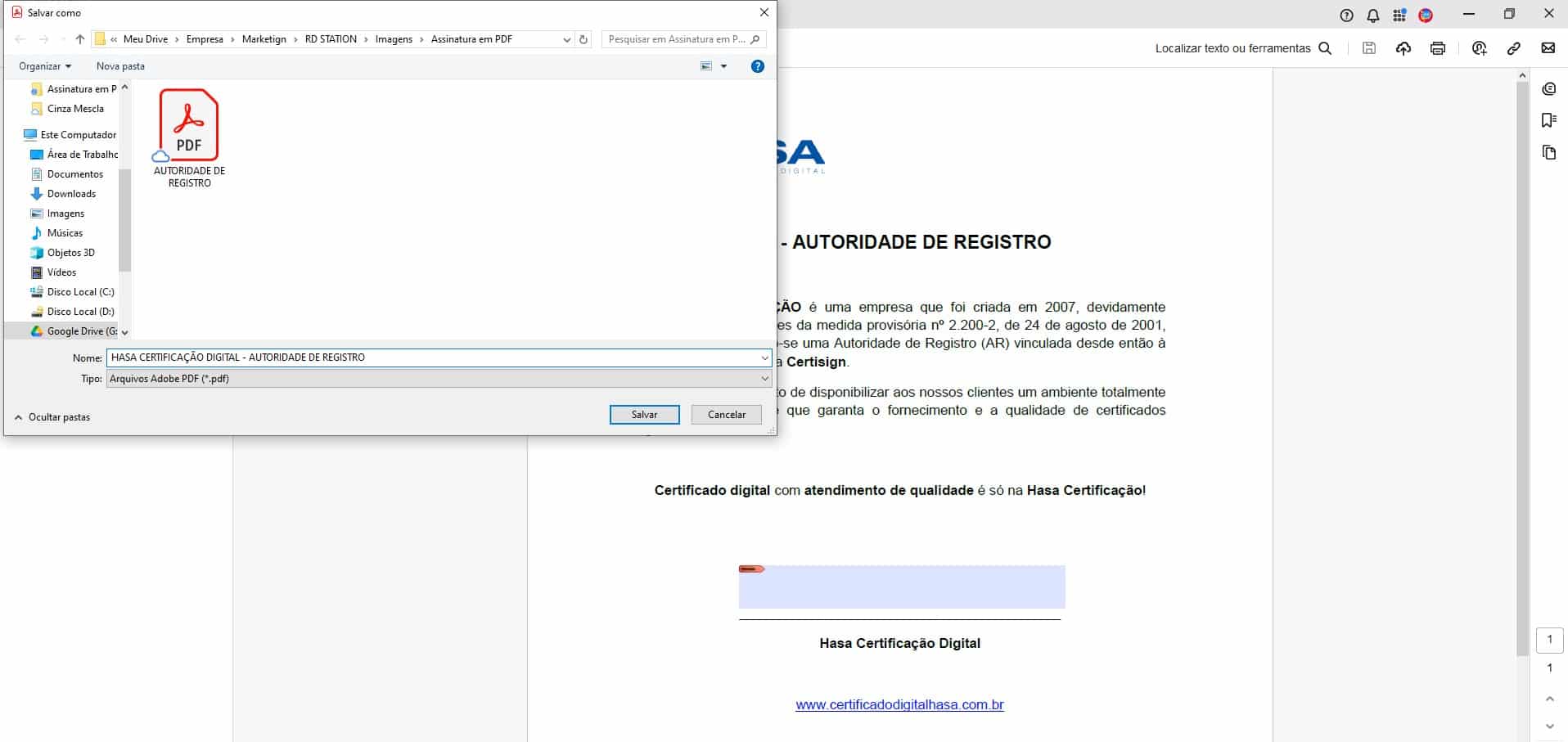1568x742 pixels.
Task: Select Disco Local (C:) drive
Action: click(x=72, y=292)
